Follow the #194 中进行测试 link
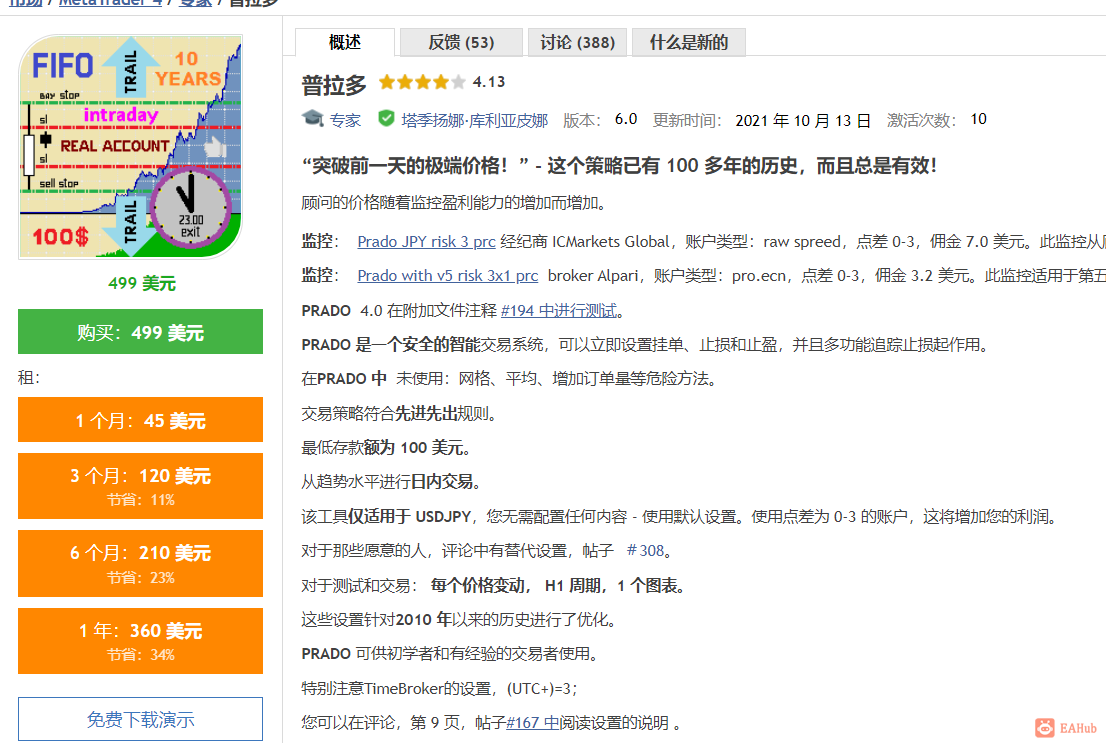 tap(559, 310)
